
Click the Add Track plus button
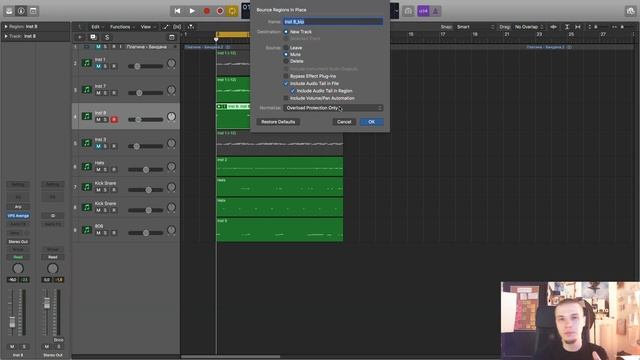click(x=80, y=37)
